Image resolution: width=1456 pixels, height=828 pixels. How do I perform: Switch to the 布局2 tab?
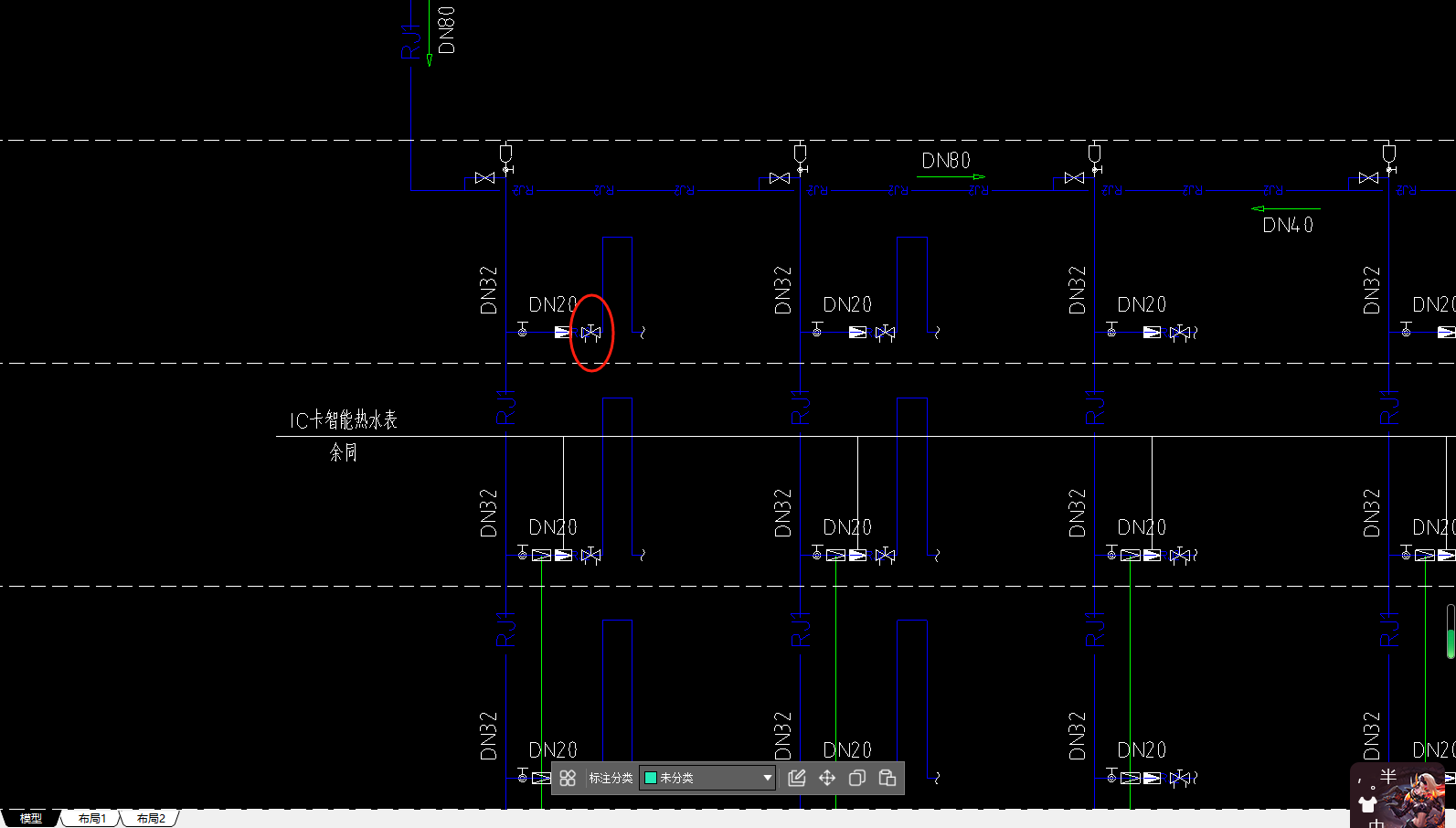151,818
